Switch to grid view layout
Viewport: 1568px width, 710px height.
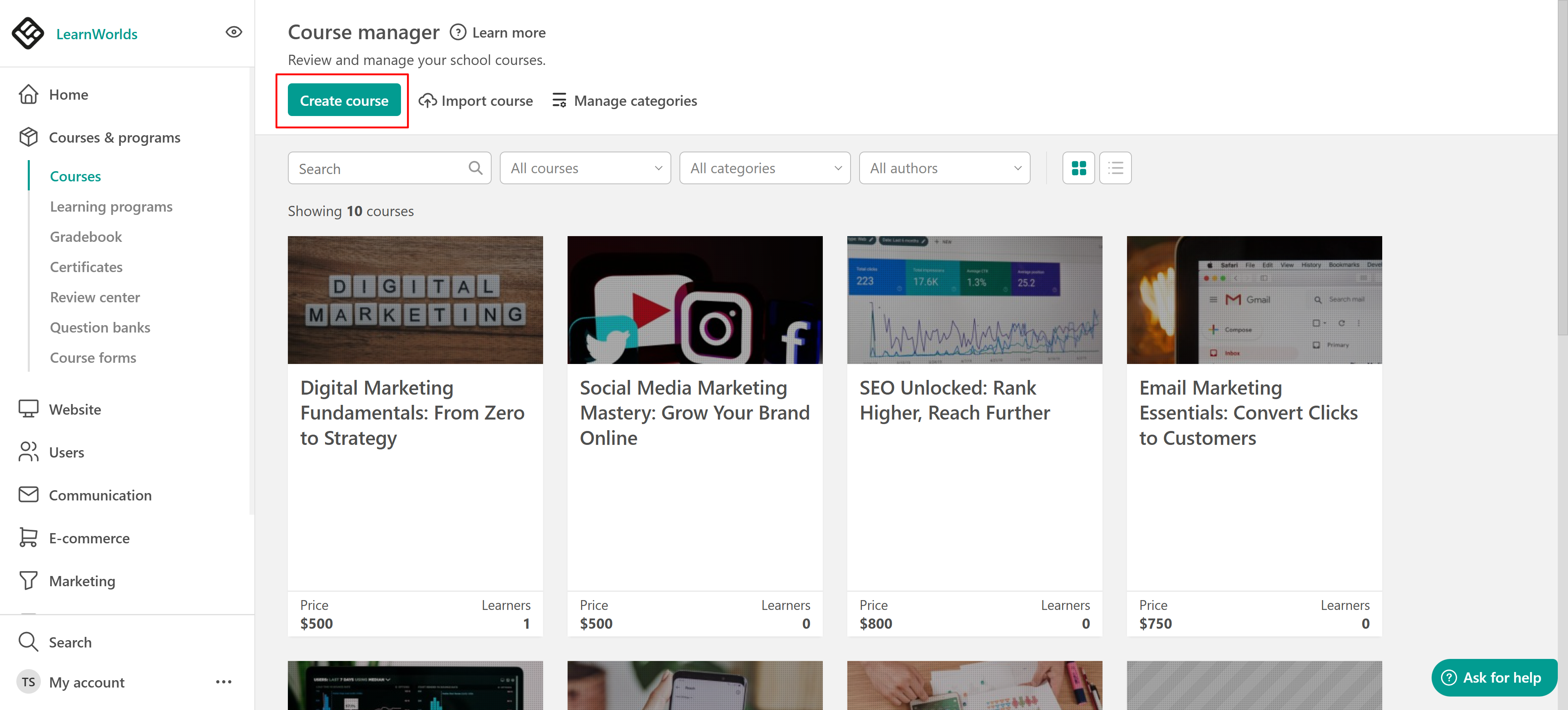point(1078,168)
